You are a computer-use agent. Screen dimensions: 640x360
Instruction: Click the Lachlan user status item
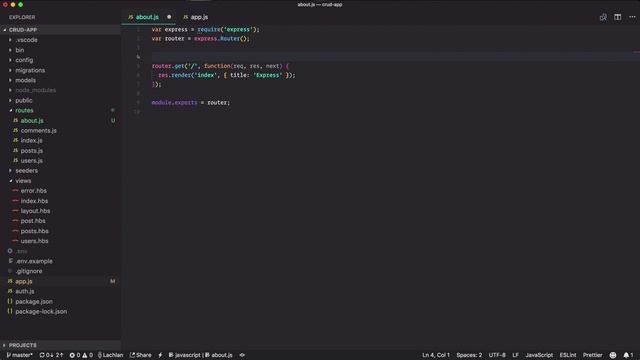click(110, 355)
